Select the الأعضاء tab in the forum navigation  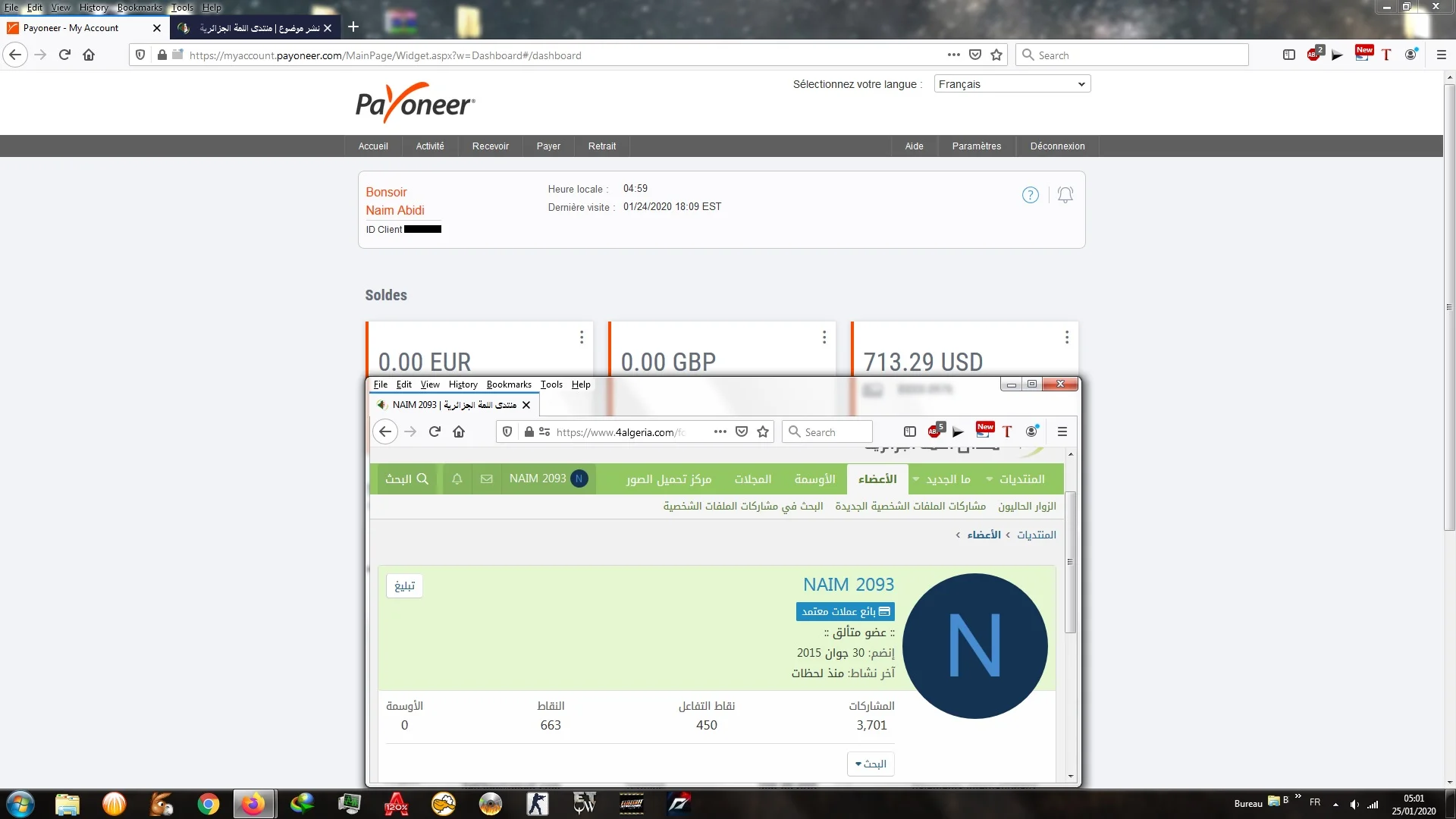coord(877,479)
